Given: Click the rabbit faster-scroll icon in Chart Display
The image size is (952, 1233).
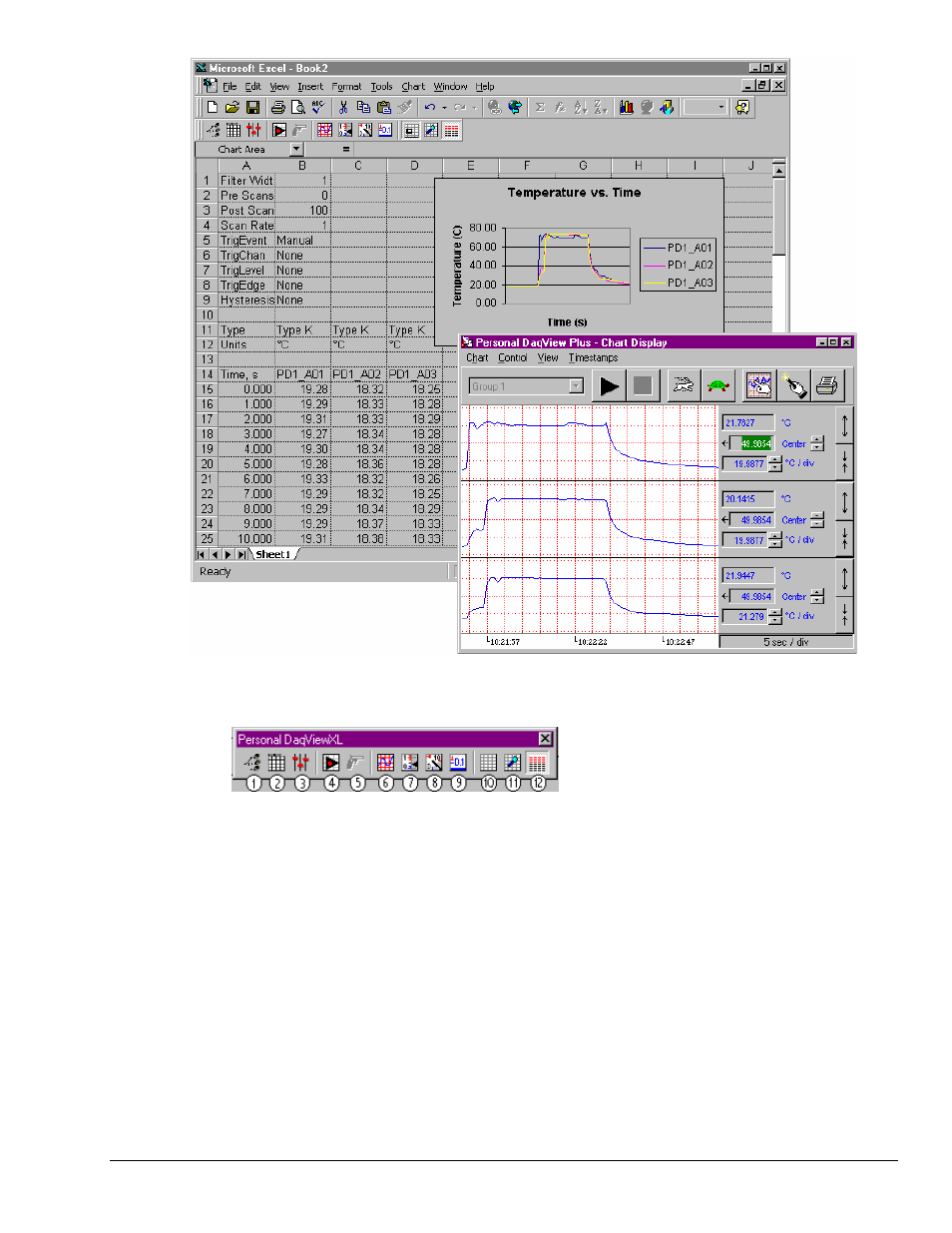Looking at the screenshot, I should point(684,385).
